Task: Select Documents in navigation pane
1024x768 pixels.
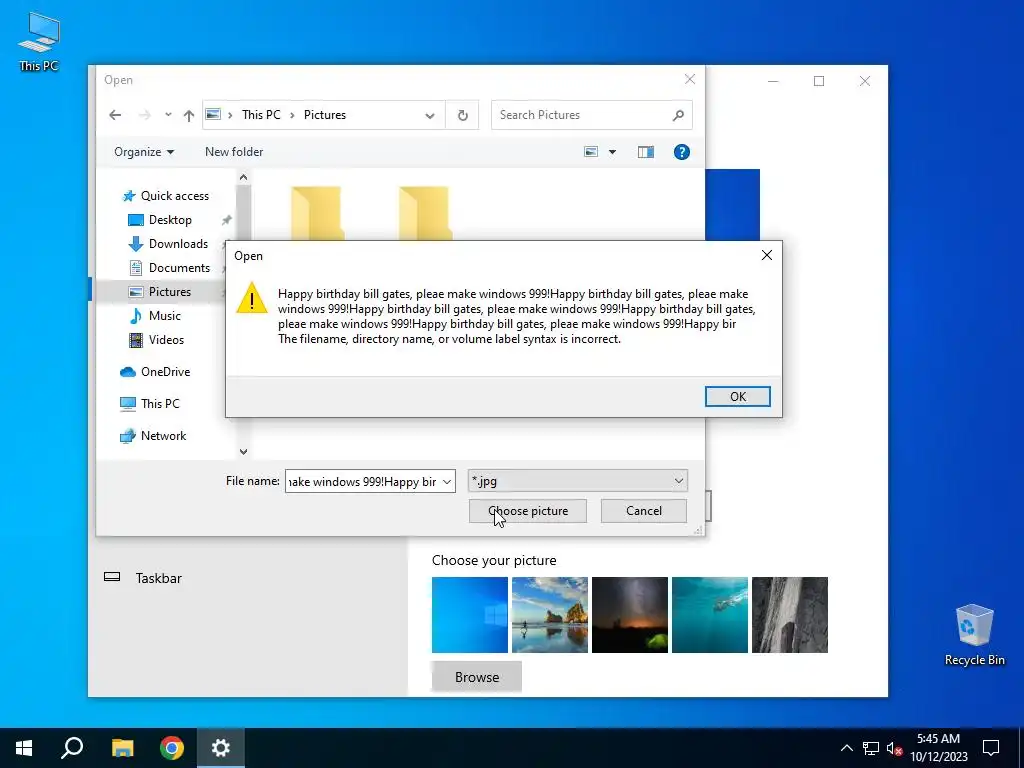Action: click(x=169, y=268)
